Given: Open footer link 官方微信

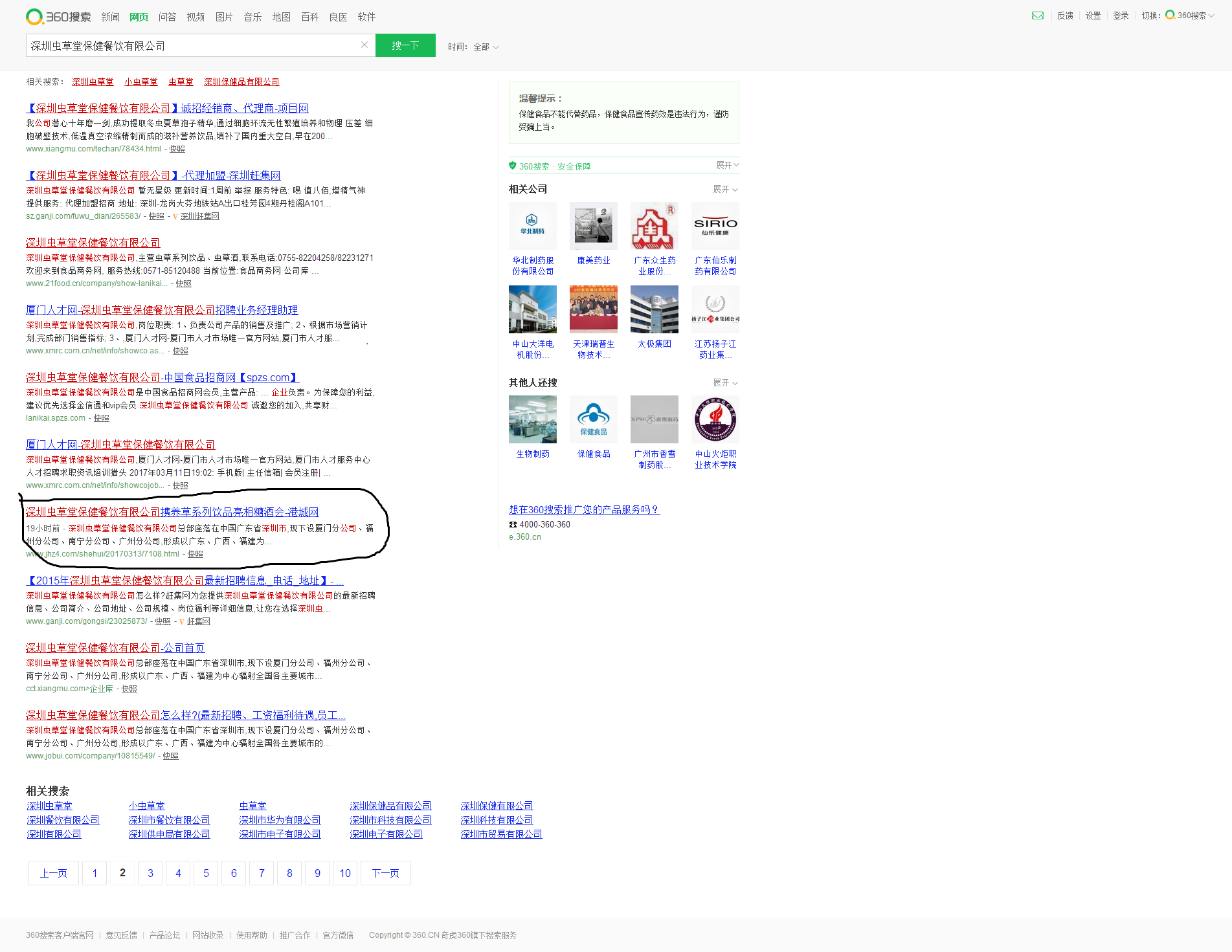Looking at the screenshot, I should click(x=338, y=935).
